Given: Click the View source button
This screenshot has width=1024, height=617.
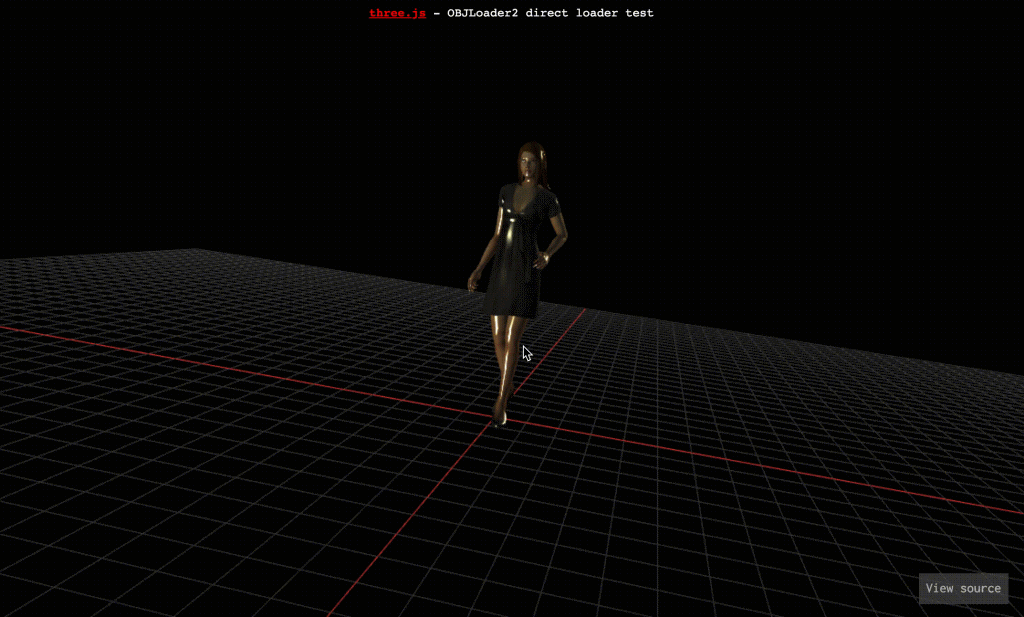Looking at the screenshot, I should pos(963,588).
